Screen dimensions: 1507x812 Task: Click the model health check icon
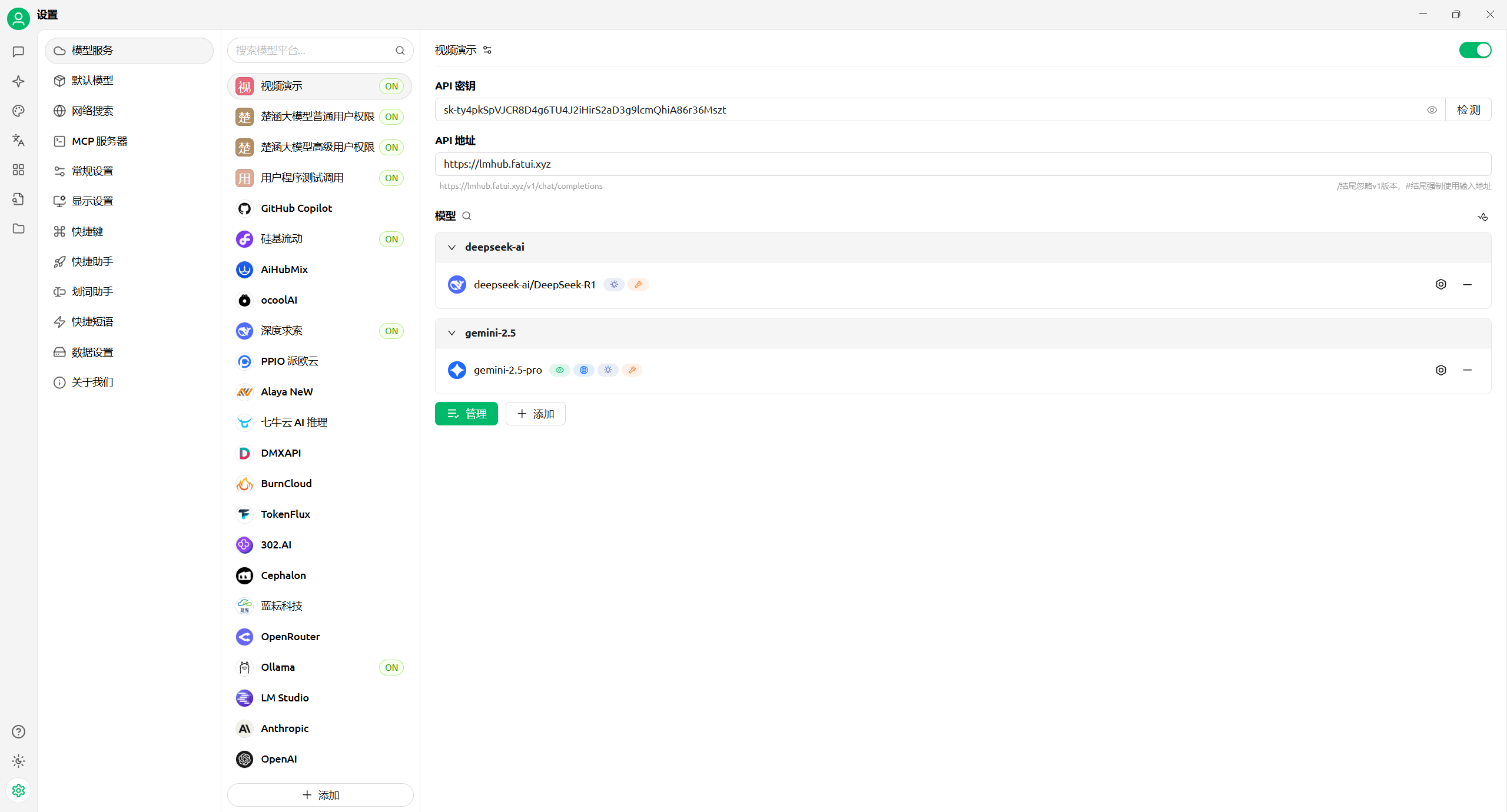point(1482,217)
